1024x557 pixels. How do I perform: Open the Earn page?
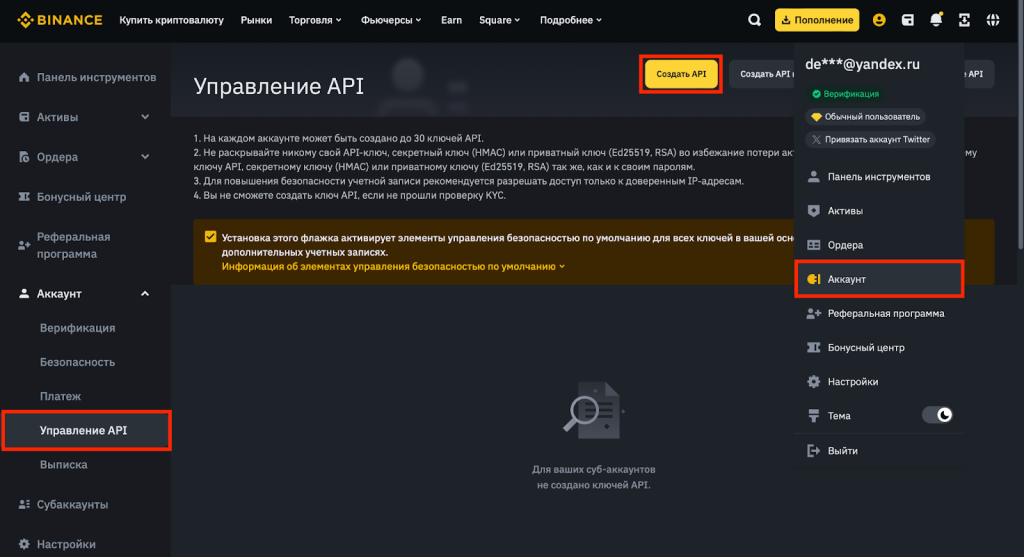(x=451, y=20)
